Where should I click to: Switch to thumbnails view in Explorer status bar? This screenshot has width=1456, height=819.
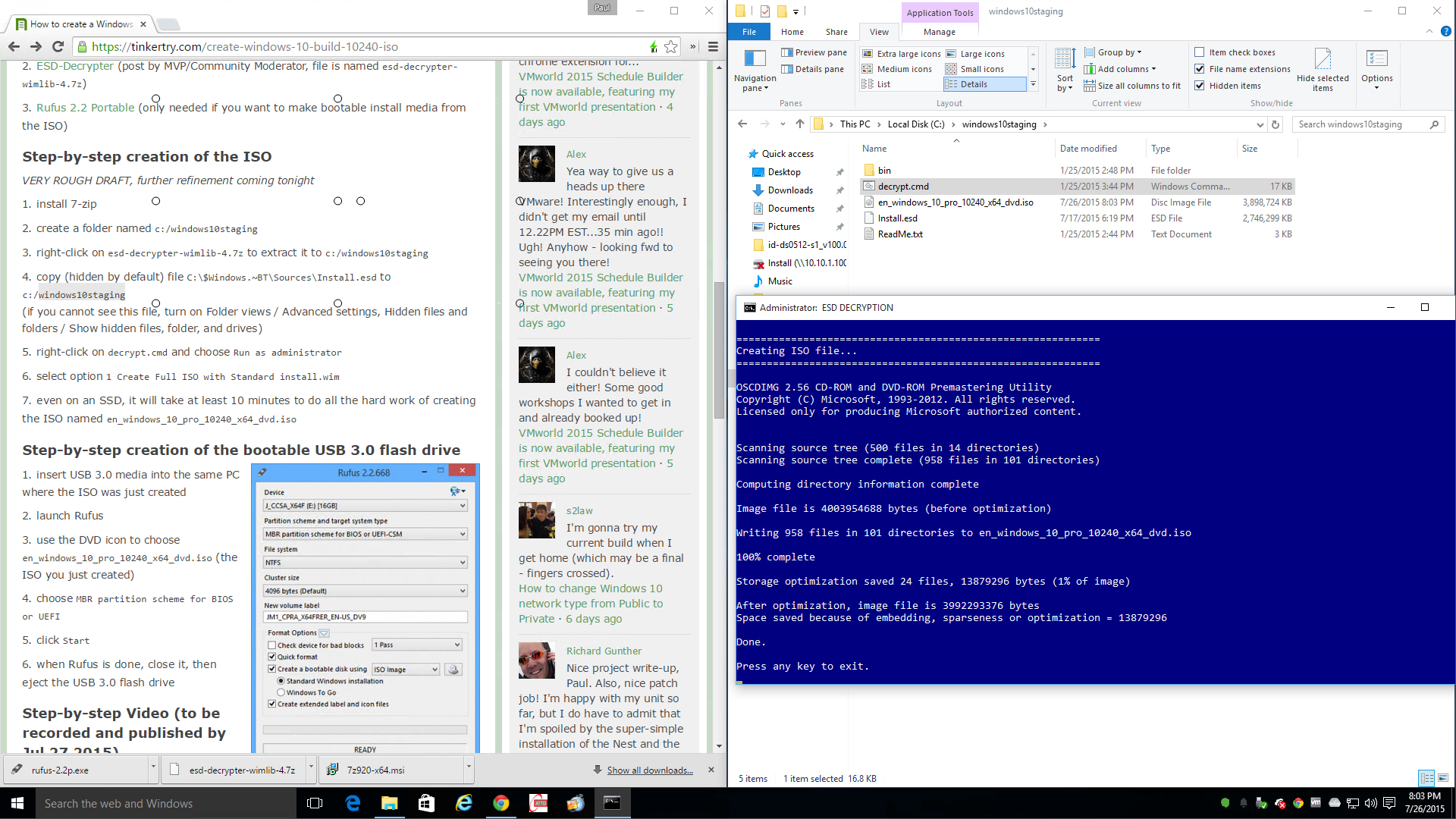pyautogui.click(x=1442, y=778)
